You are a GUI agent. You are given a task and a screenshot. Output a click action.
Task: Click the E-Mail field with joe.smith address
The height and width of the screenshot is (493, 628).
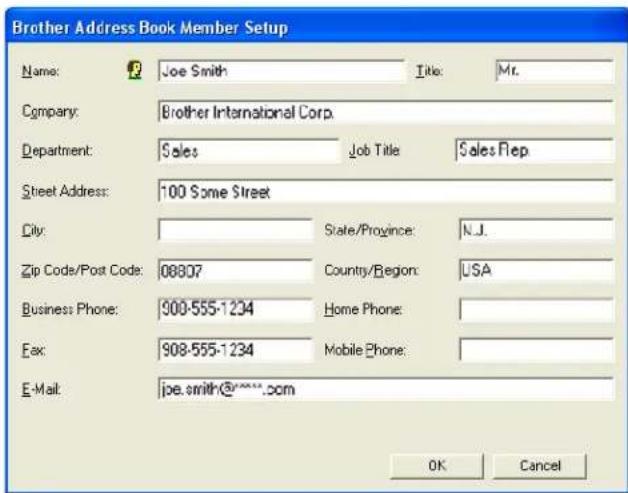pos(386,389)
